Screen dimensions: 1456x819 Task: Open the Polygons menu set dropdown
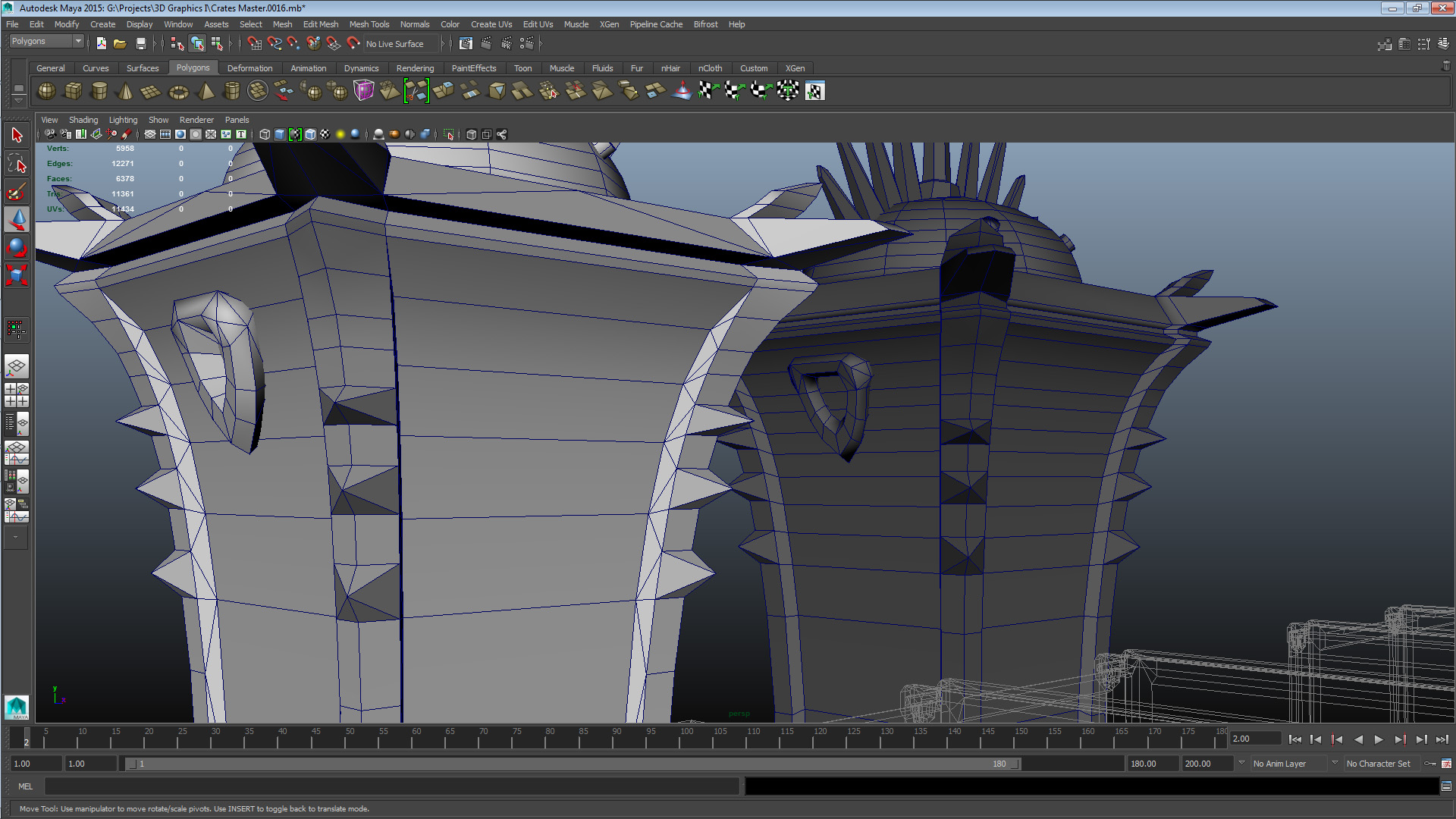click(46, 41)
